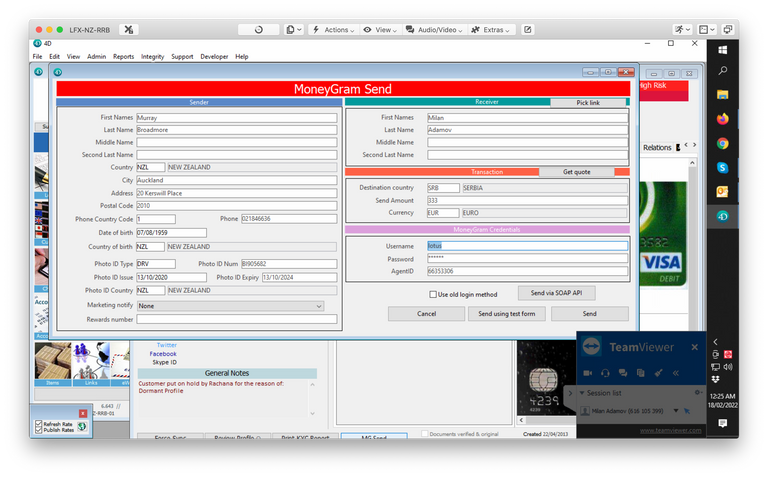Click the sender Middle Name field

click(x=237, y=142)
